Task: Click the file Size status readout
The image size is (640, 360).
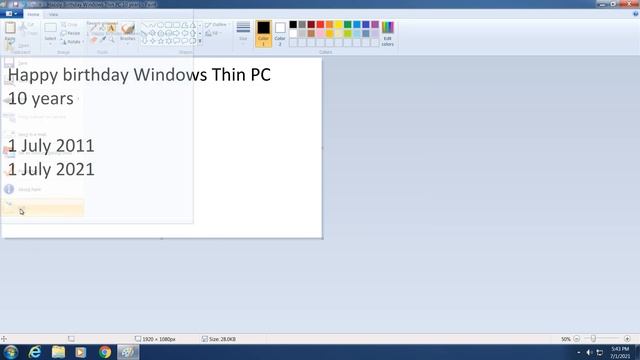Action: [x=219, y=339]
